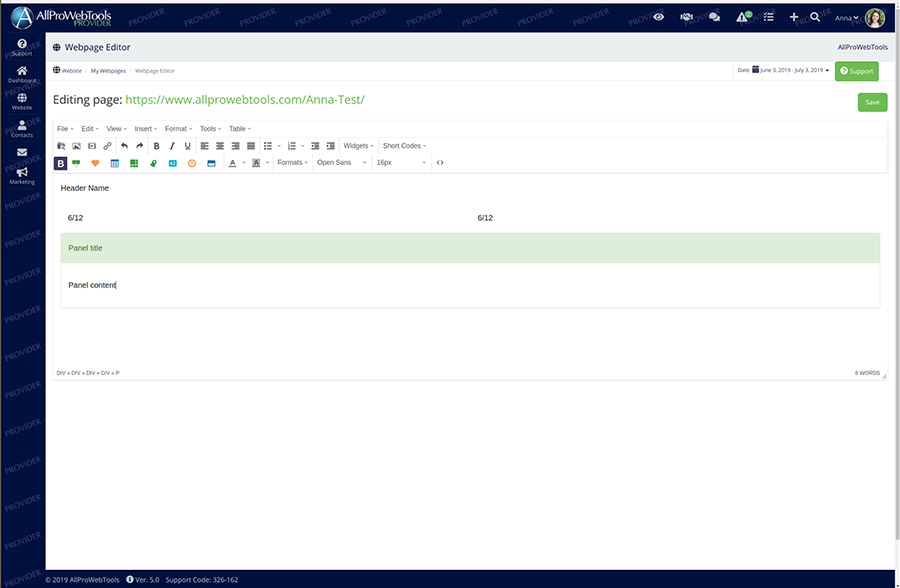The width and height of the screenshot is (900, 588).
Task: Click the insert link toolbar icon
Action: [107, 146]
